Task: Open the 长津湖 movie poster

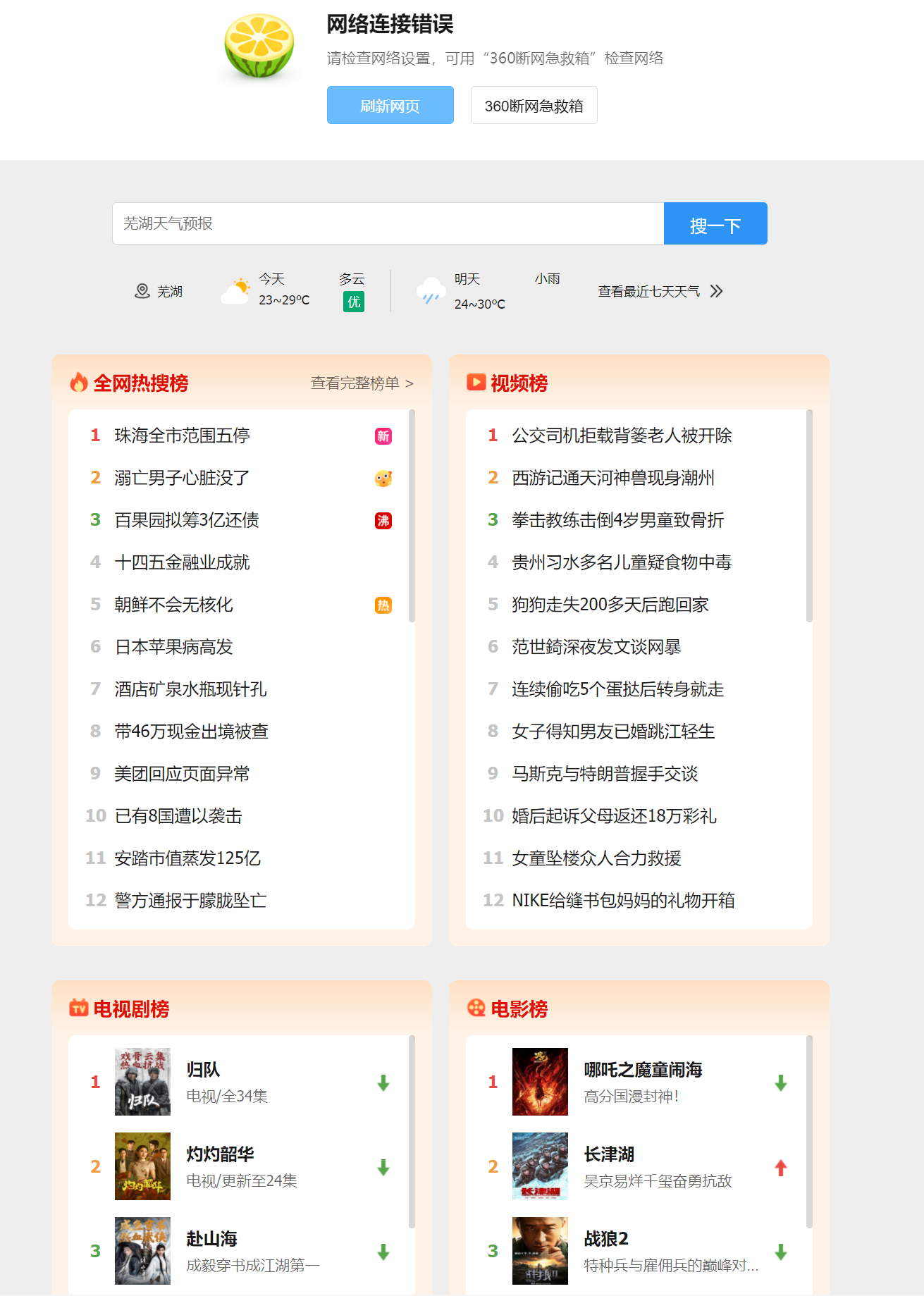Action: [x=540, y=1166]
